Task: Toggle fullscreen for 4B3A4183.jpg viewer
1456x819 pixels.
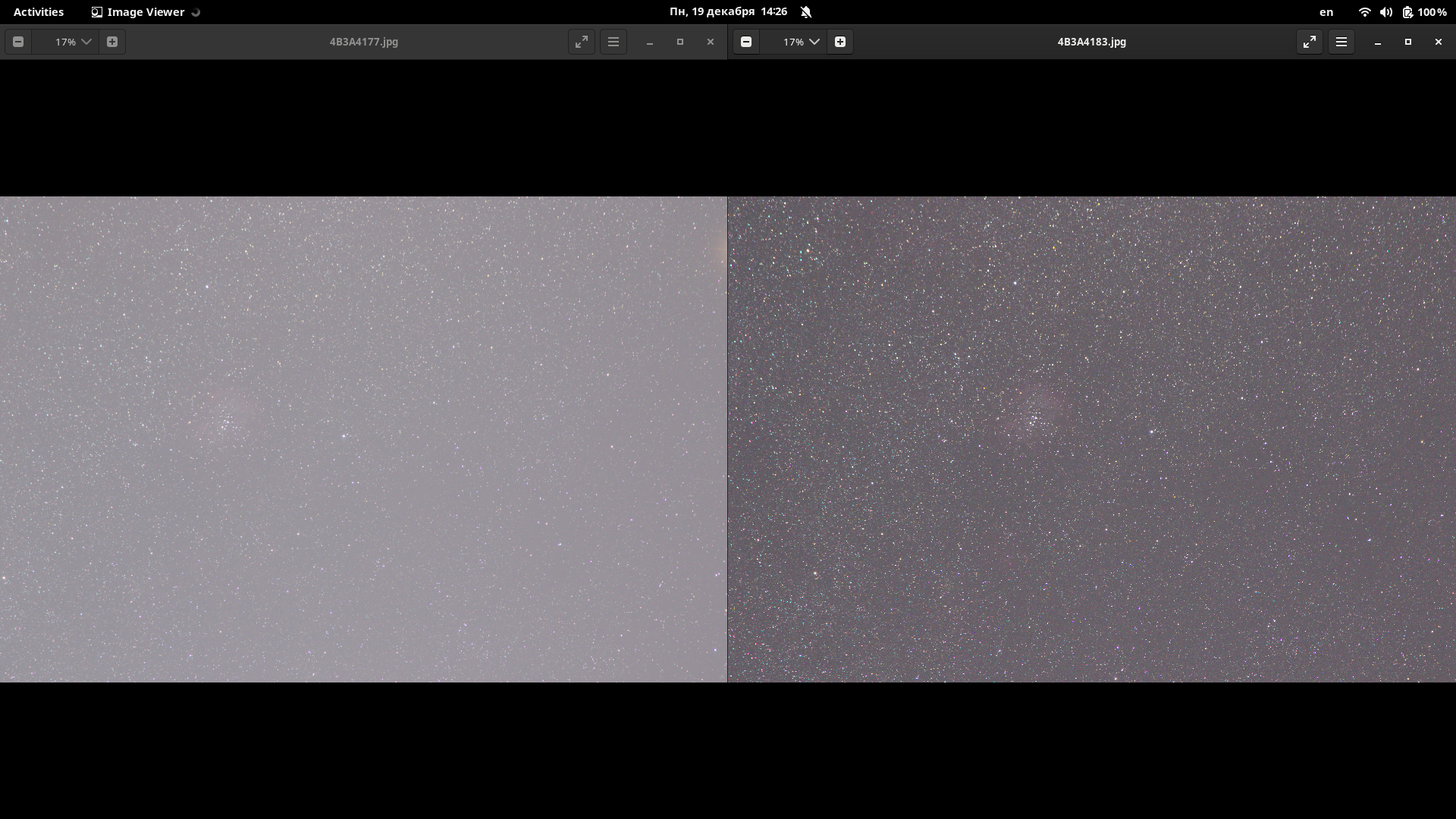Action: click(x=1310, y=42)
